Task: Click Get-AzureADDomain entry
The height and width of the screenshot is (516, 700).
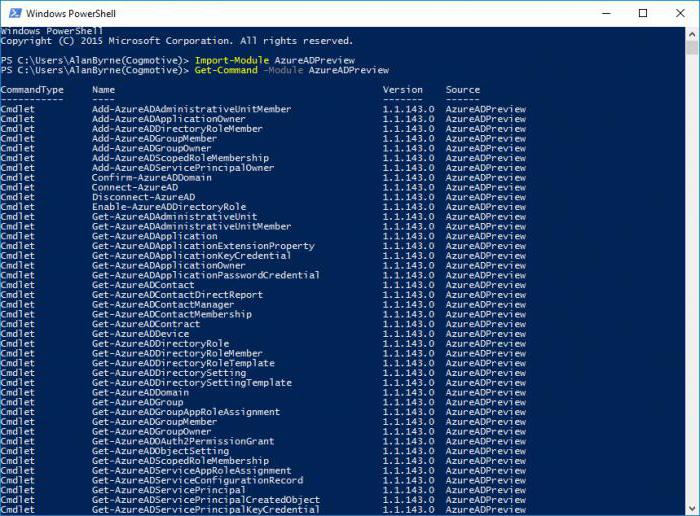Action: (140, 393)
